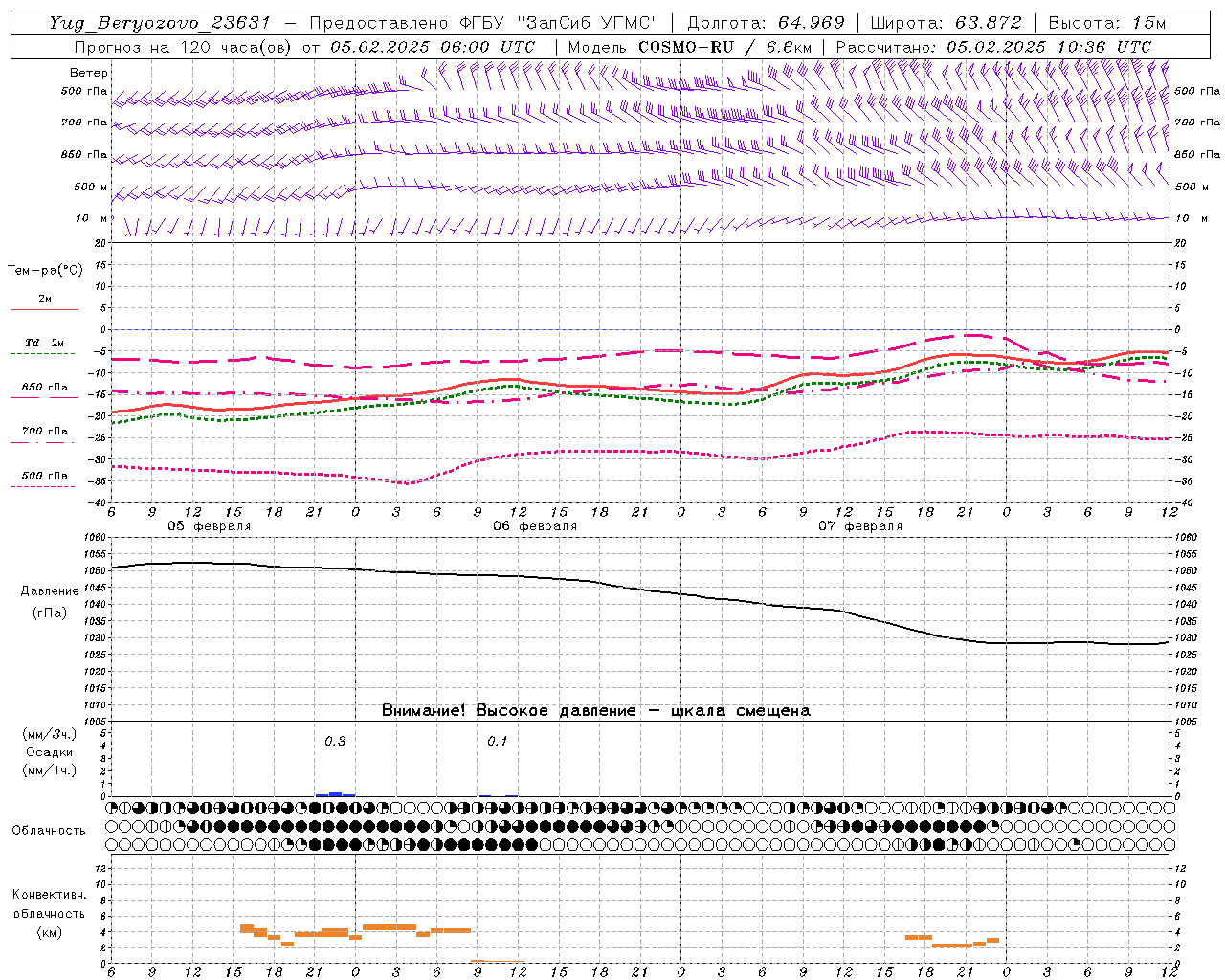Click the station title Yug_Beryozovo_23631
1225x980 pixels.
159,23
